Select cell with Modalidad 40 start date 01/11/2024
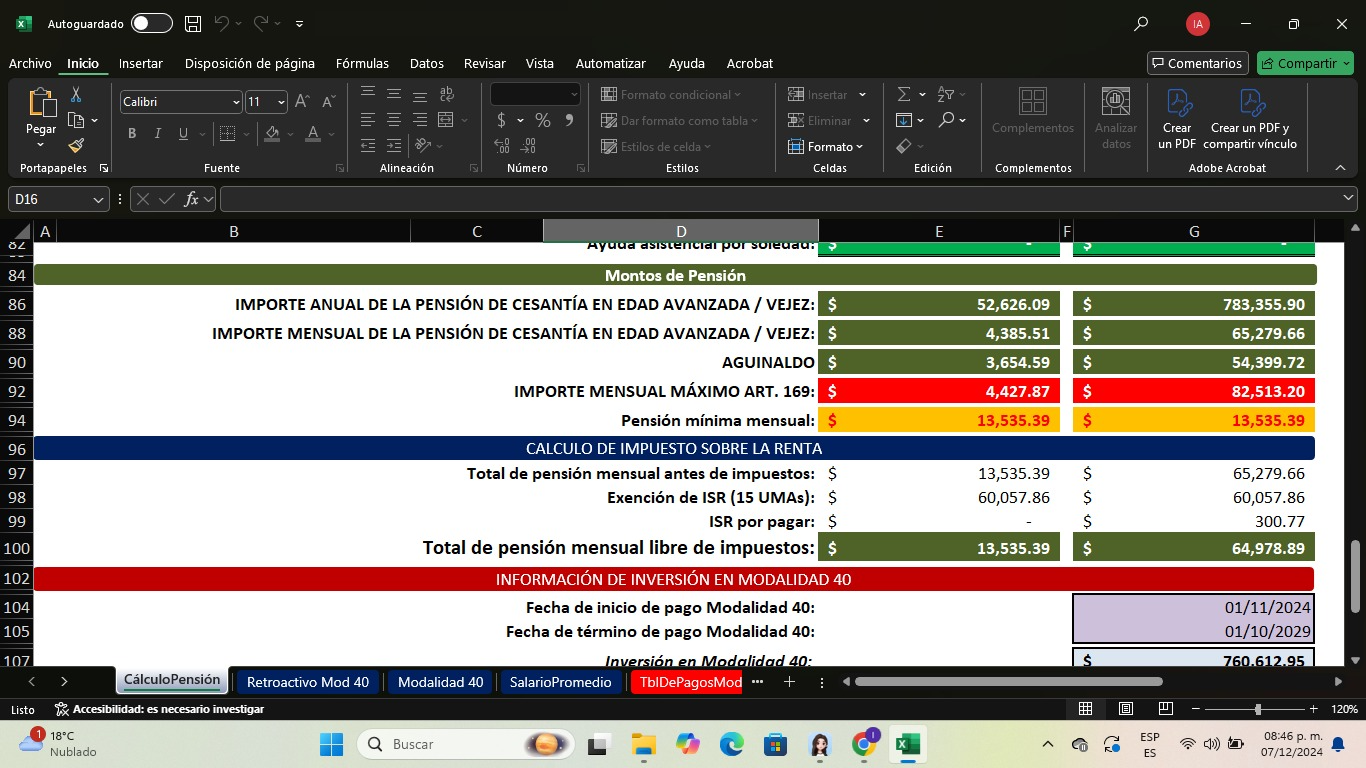 click(x=1193, y=607)
